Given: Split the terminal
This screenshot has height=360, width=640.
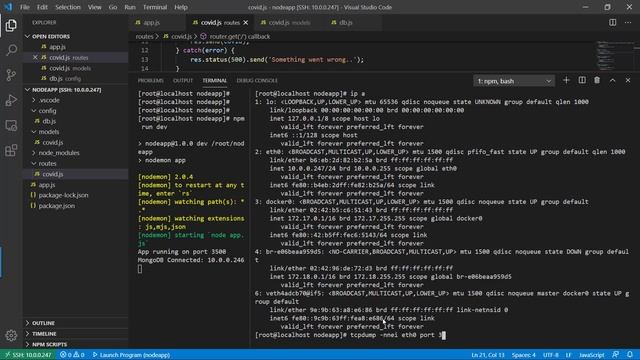Looking at the screenshot, I should coord(582,80).
